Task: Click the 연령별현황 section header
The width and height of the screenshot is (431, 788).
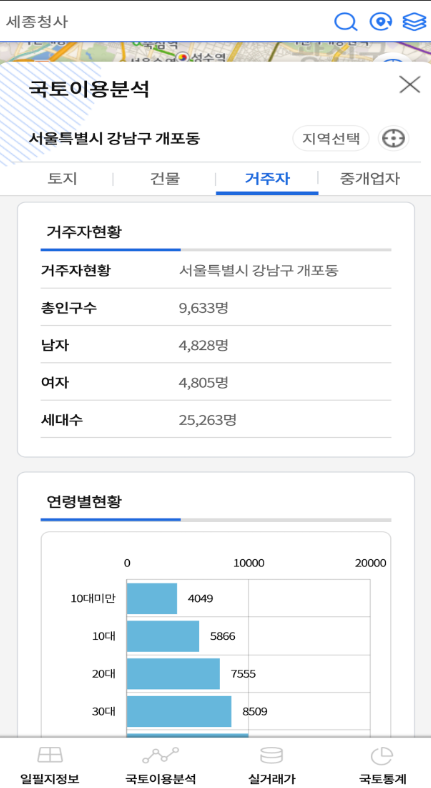Action: coord(84,502)
